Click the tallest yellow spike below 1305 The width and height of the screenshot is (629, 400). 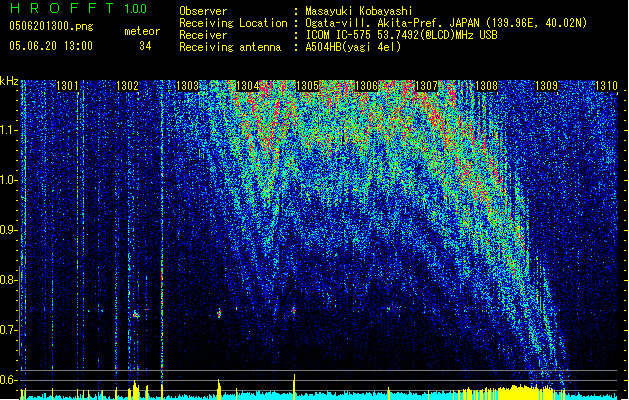pyautogui.click(x=294, y=387)
